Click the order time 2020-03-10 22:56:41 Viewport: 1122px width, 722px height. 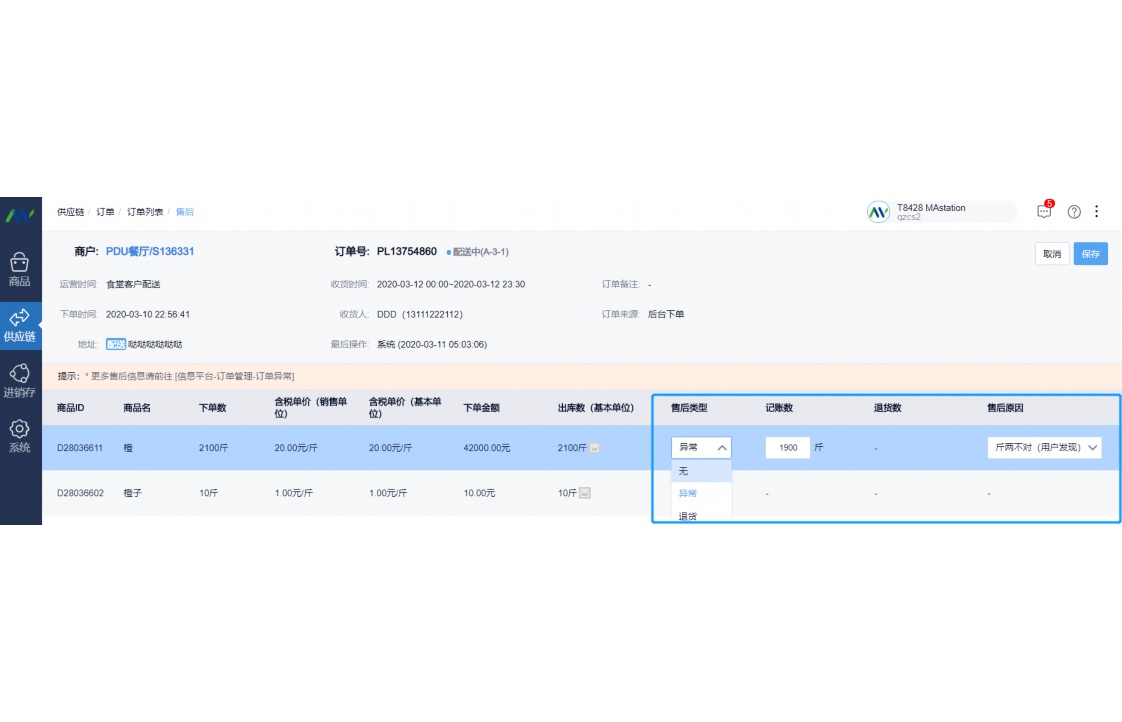(x=148, y=314)
